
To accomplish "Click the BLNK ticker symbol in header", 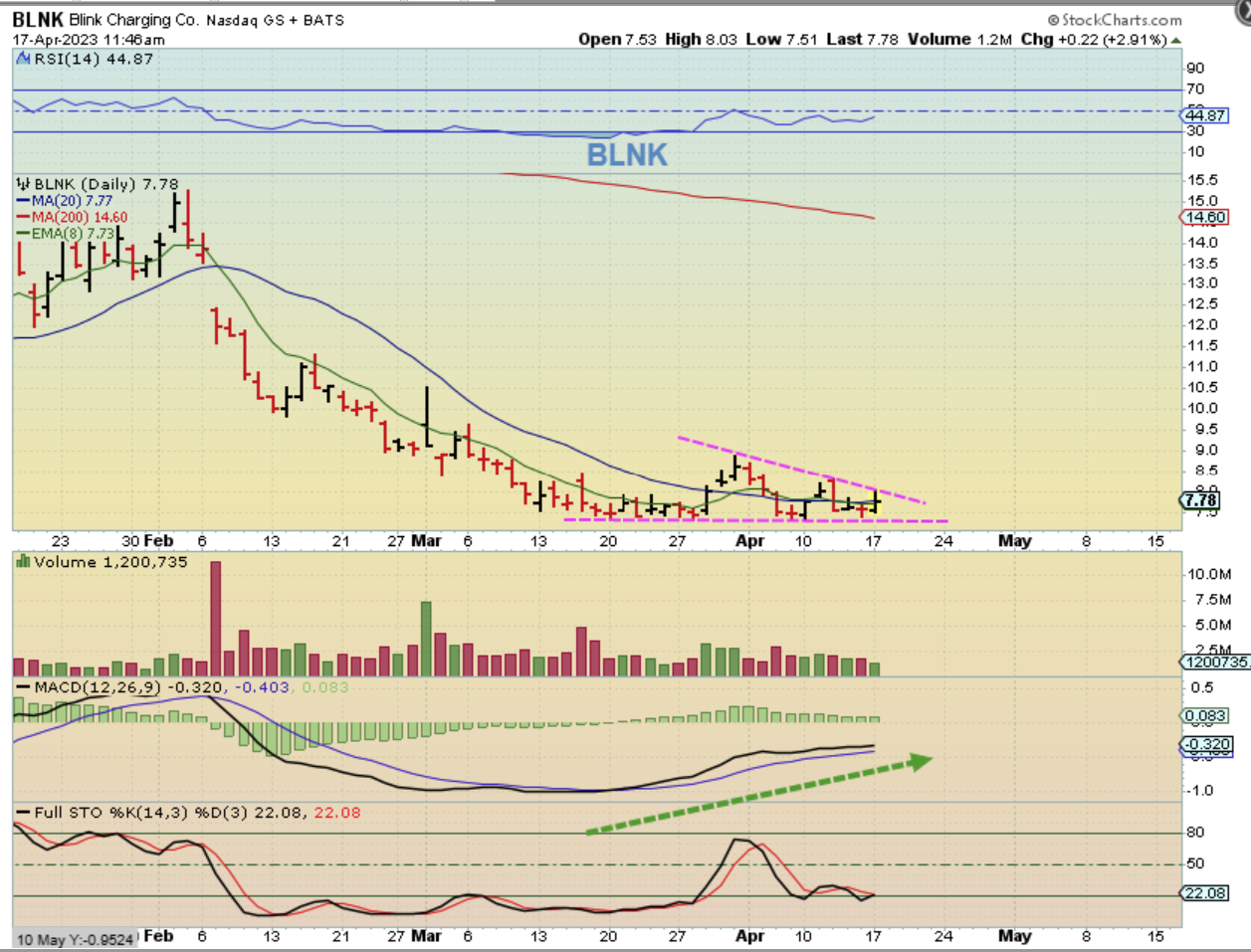I will coord(38,19).
